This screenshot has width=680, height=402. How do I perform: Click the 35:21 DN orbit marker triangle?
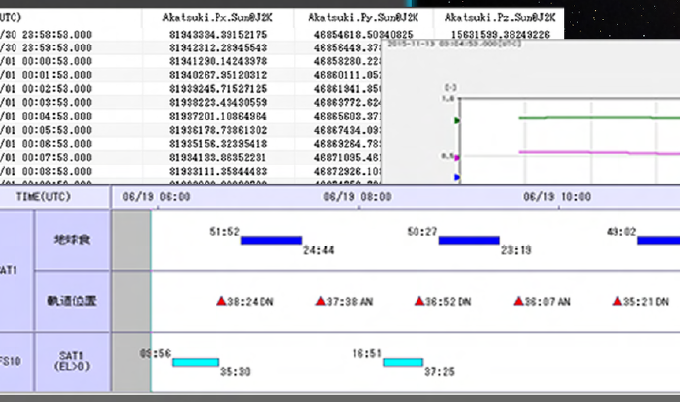(x=616, y=300)
